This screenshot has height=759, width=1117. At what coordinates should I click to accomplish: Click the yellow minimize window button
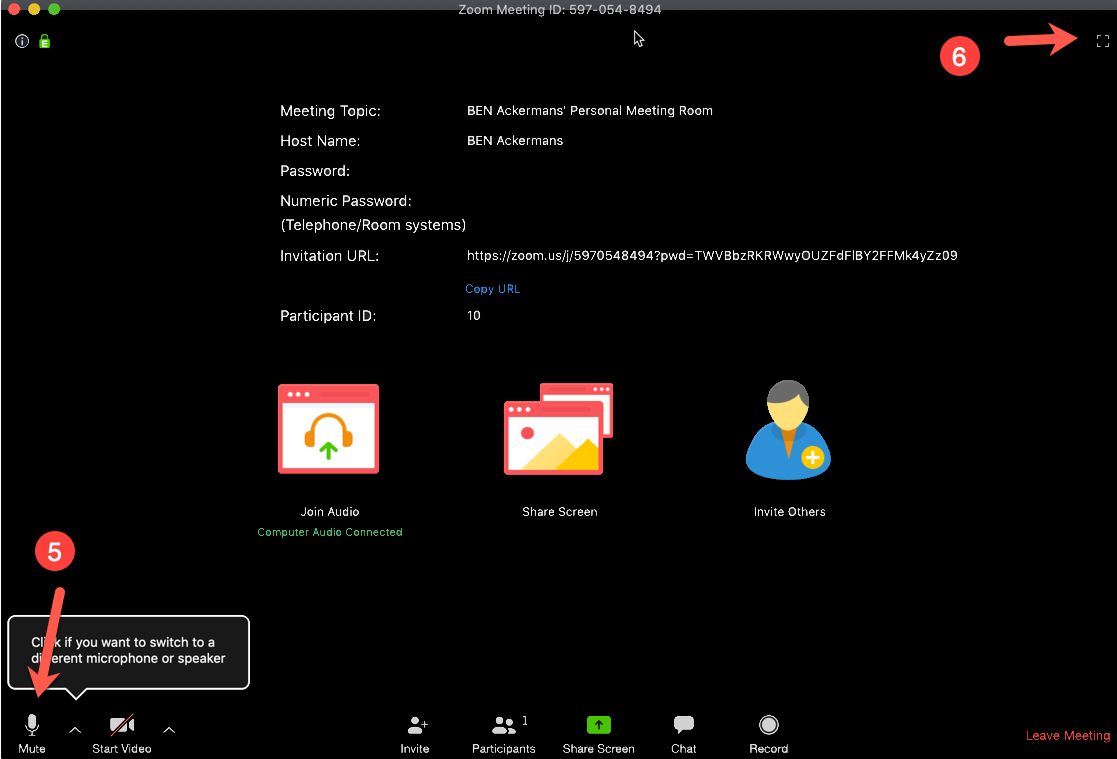pos(34,9)
